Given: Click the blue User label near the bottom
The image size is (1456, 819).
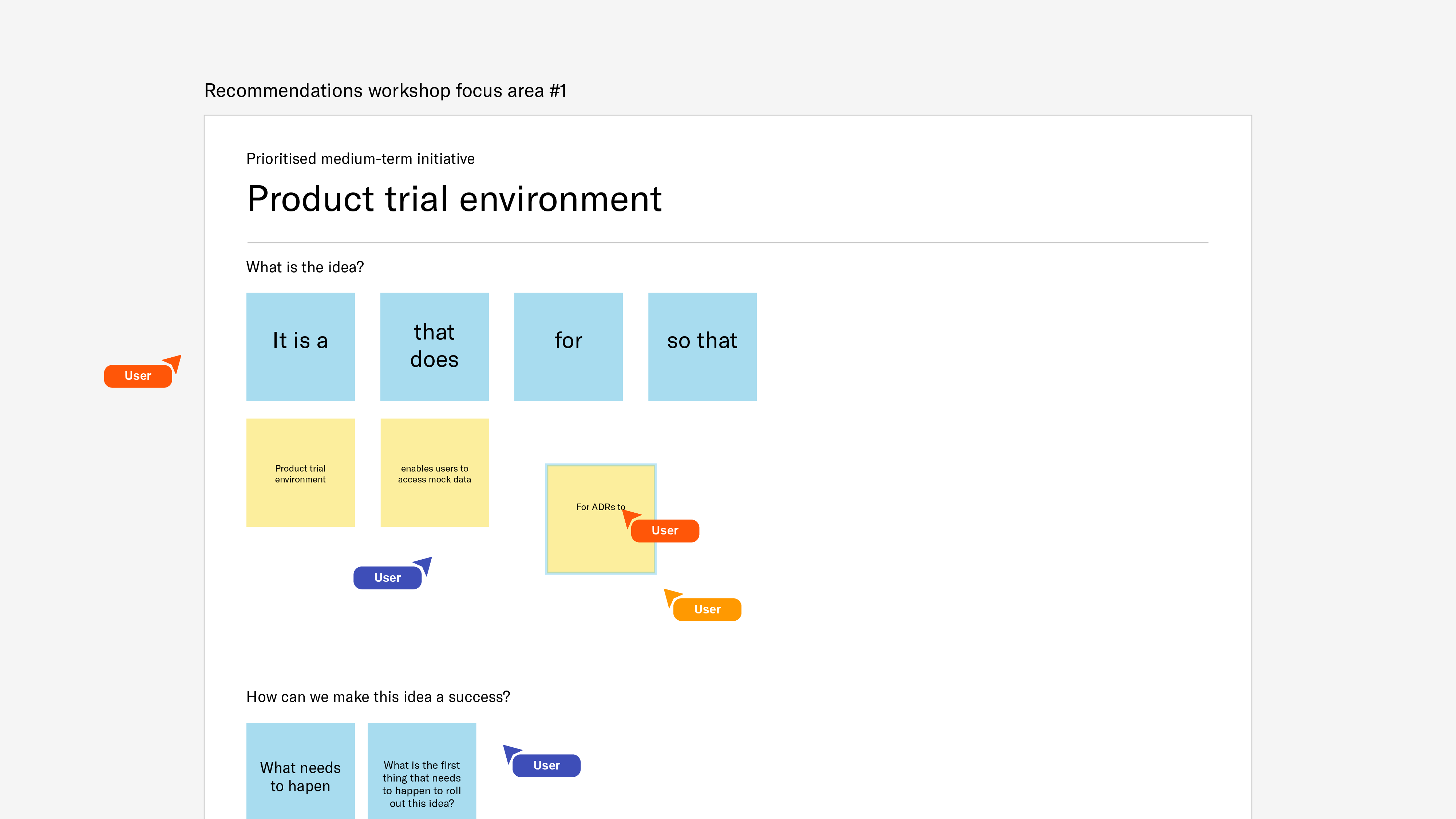Looking at the screenshot, I should pyautogui.click(x=546, y=766).
